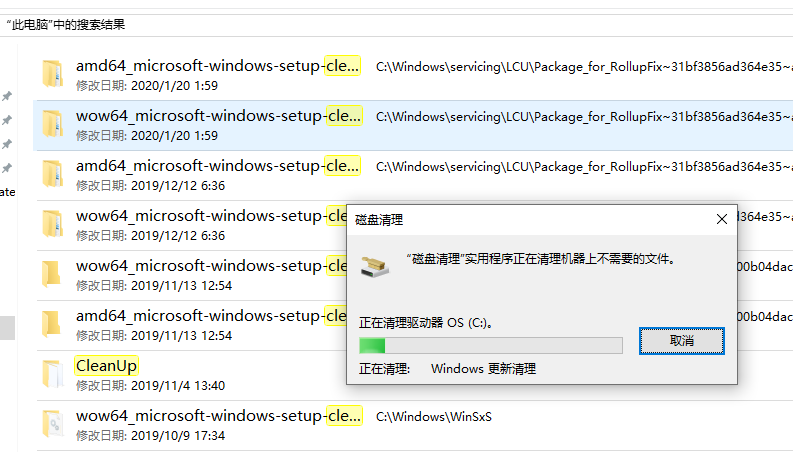Screen dimensions: 793x452
Task: Click the wow64 folder icon dated 2019/10/9
Action: coord(52,424)
